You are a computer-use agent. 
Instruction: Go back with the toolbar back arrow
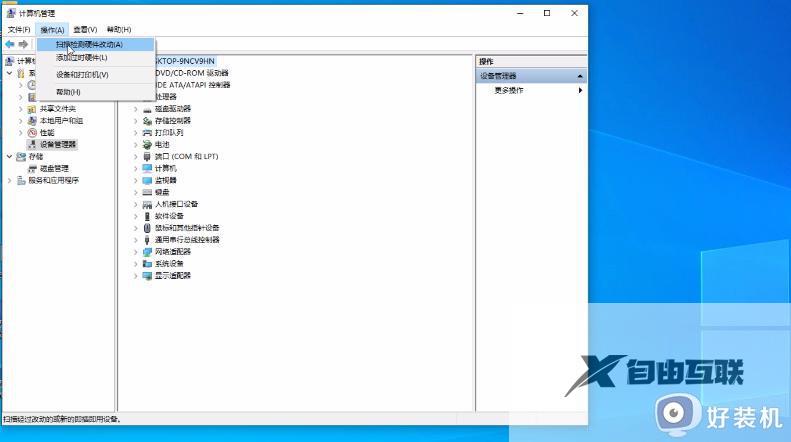pos(10,44)
